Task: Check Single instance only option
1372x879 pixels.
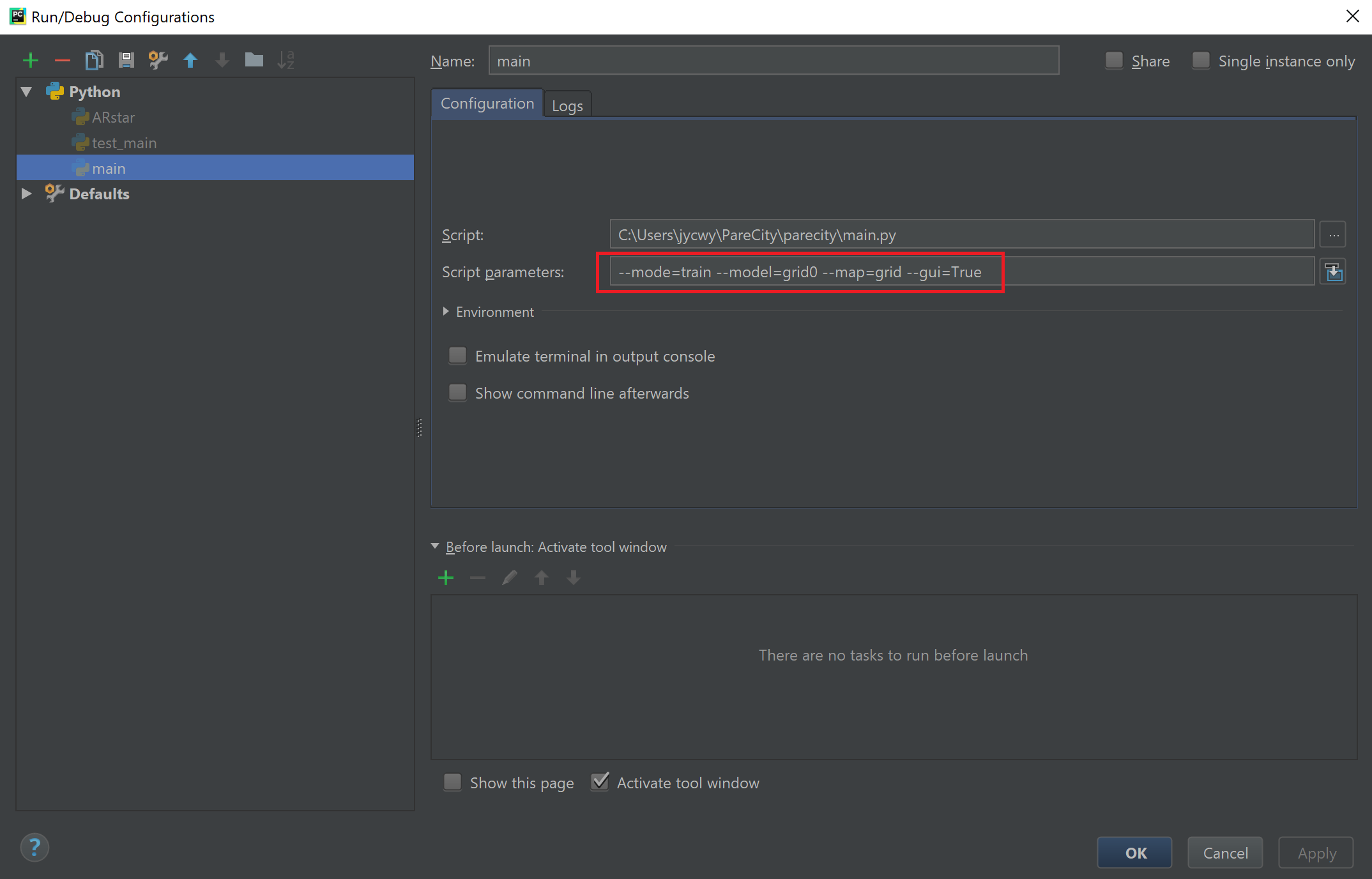Action: (x=1201, y=61)
